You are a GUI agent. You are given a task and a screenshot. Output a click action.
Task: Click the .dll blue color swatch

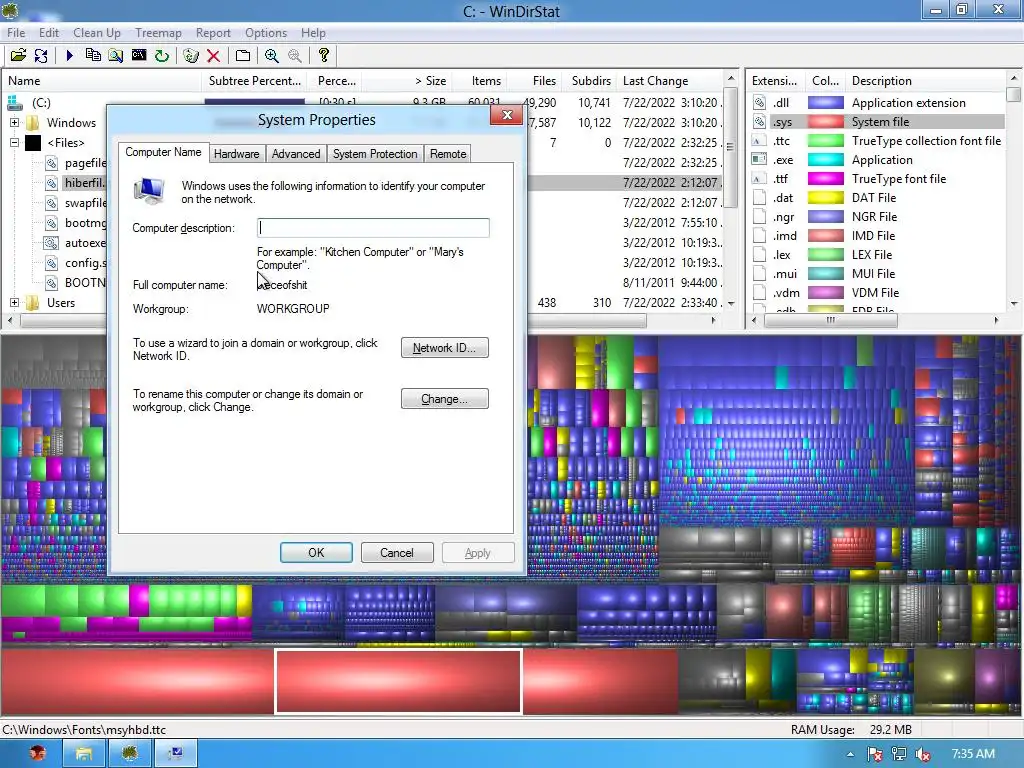pos(825,103)
